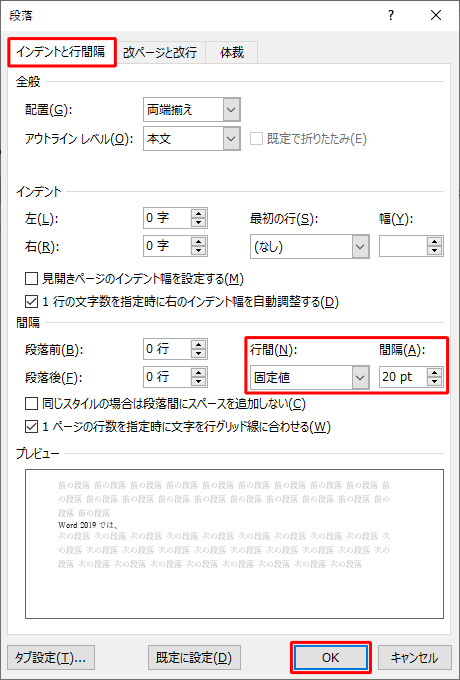Decrease the 右 indent with the down arrow
460x680 pixels.
(x=199, y=251)
